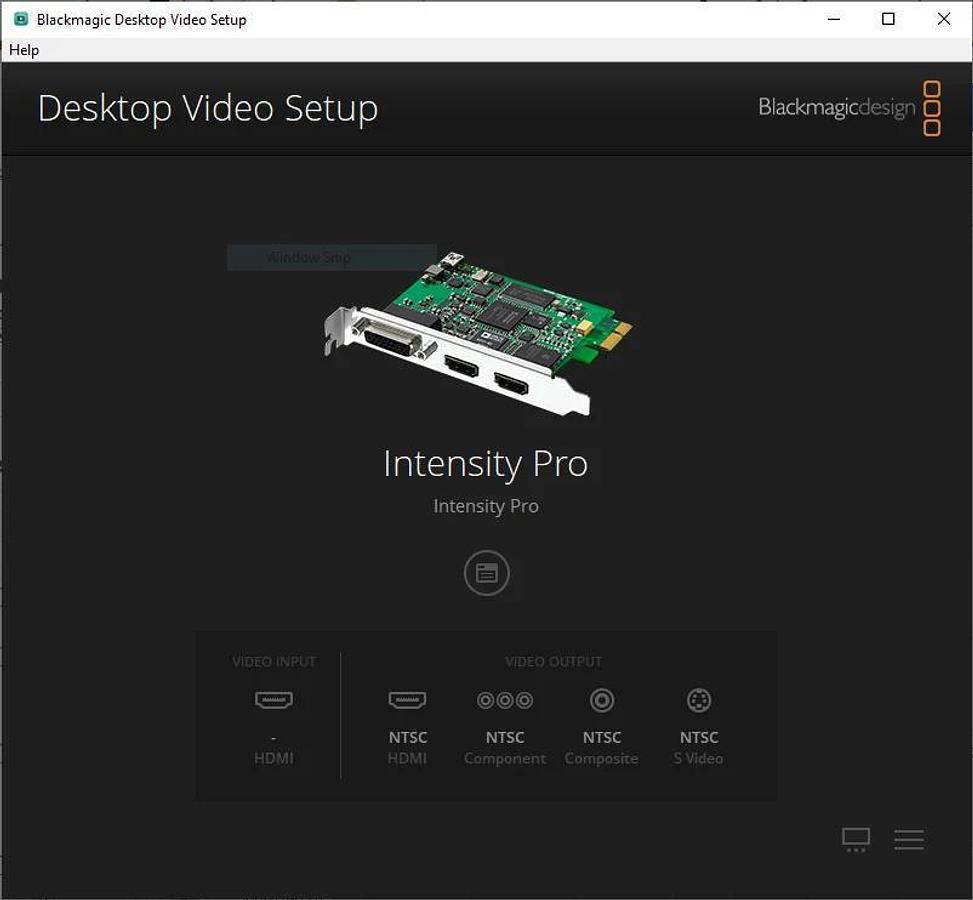Image resolution: width=973 pixels, height=900 pixels.
Task: Click the hamburger list icon bottom right
Action: coord(908,839)
